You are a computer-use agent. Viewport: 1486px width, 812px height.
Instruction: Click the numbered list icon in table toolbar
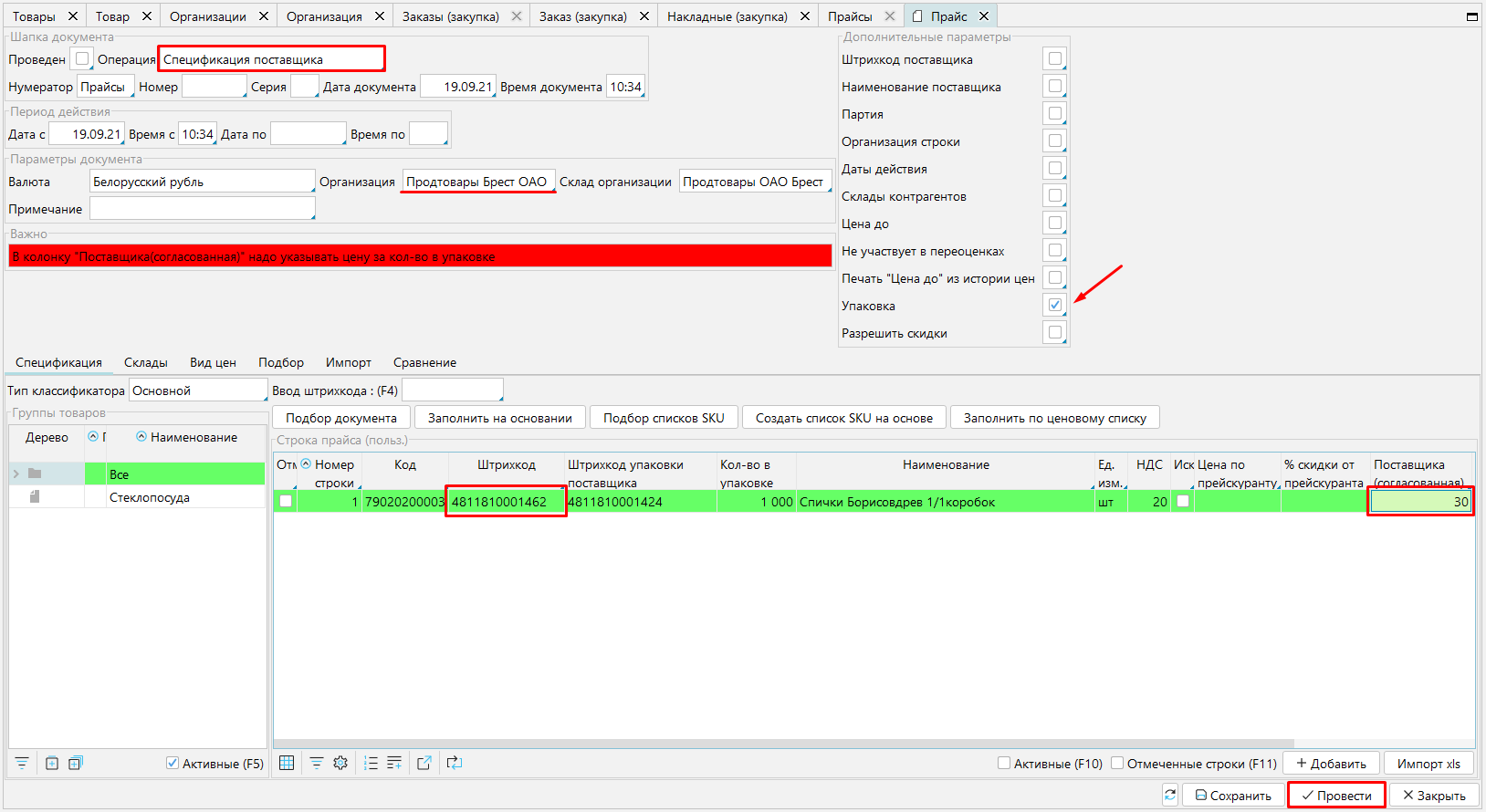click(371, 764)
